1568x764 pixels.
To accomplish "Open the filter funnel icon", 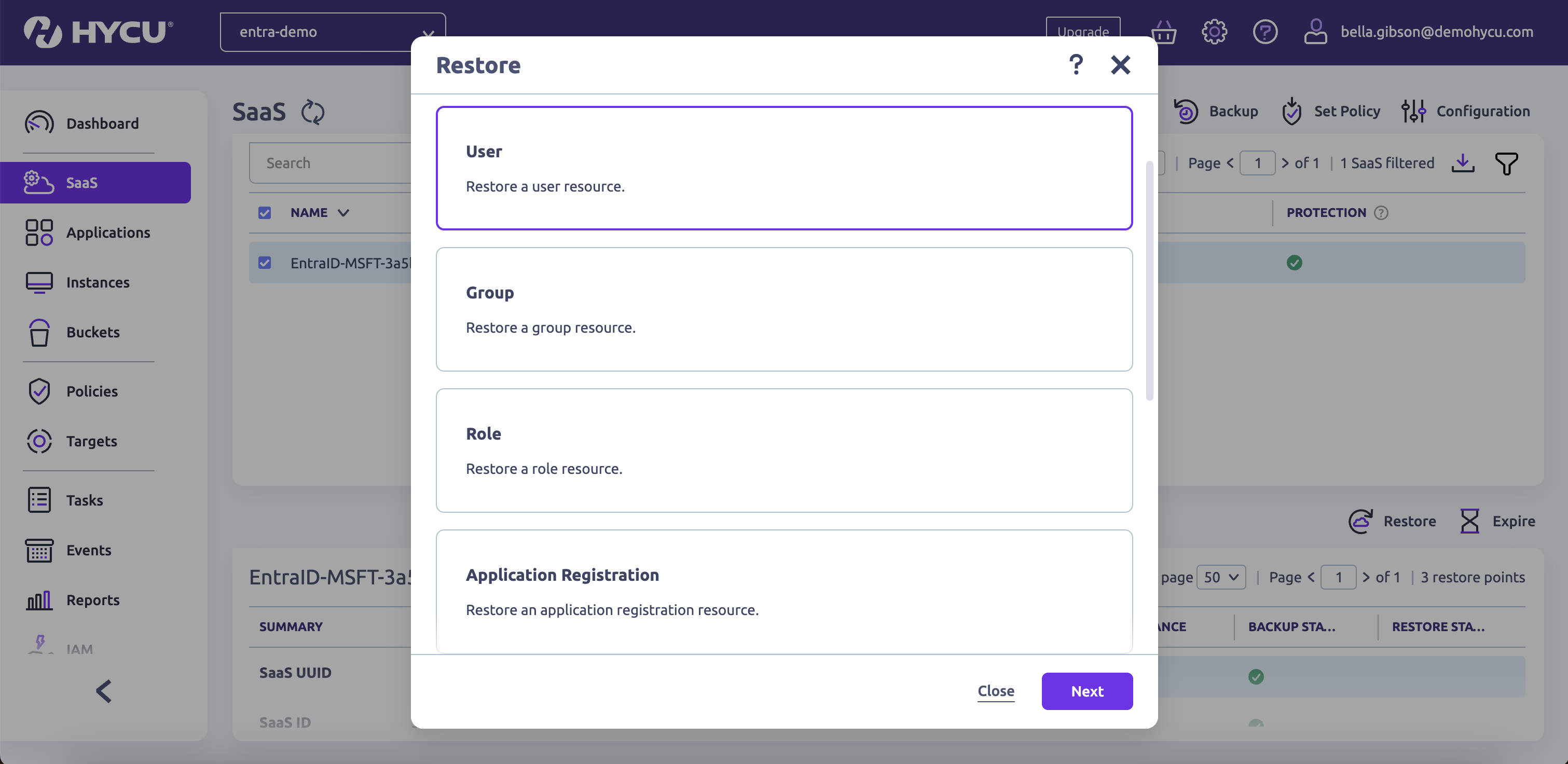I will coord(1506,163).
